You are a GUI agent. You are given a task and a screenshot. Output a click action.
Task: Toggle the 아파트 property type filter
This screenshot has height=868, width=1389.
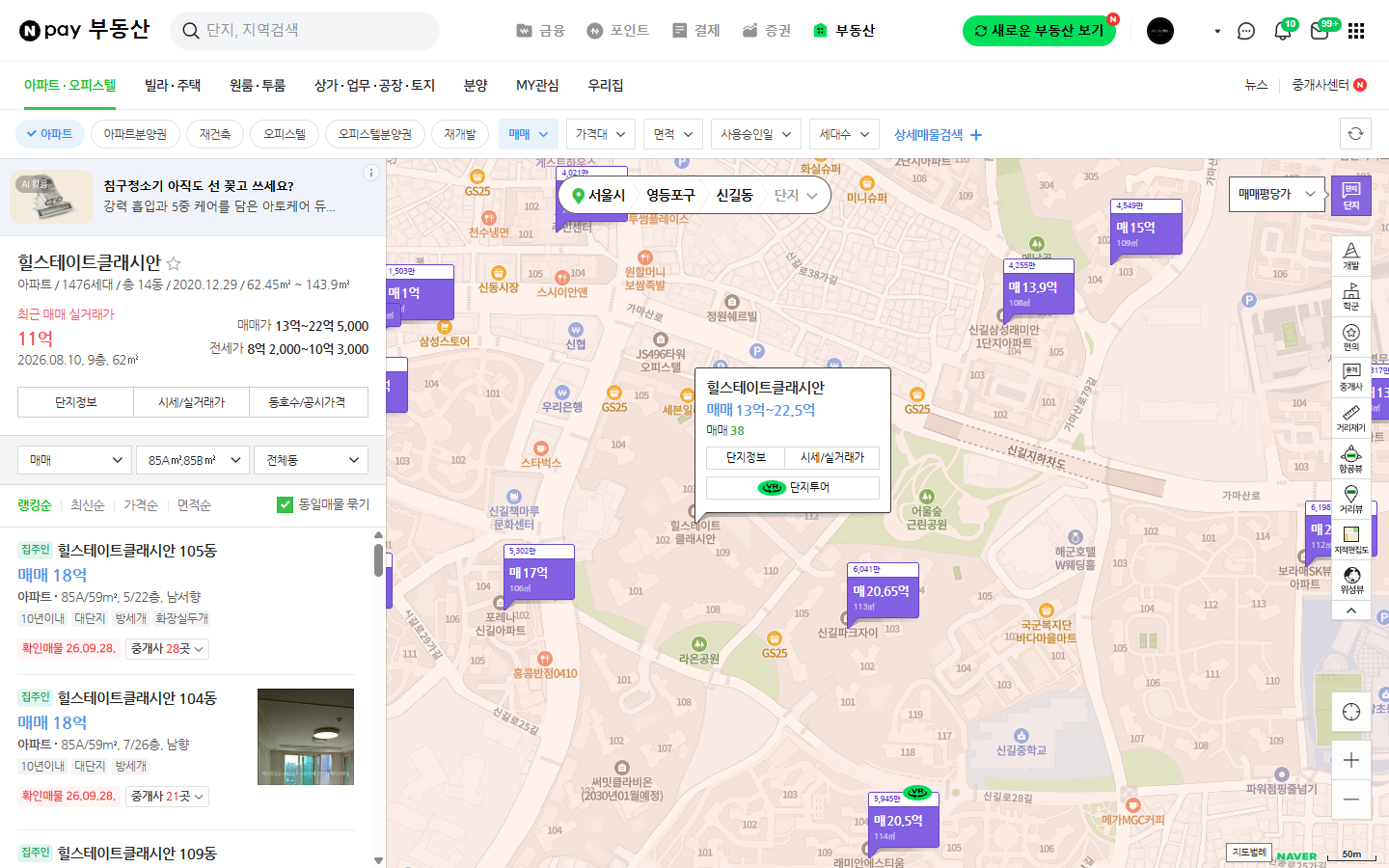[50, 134]
